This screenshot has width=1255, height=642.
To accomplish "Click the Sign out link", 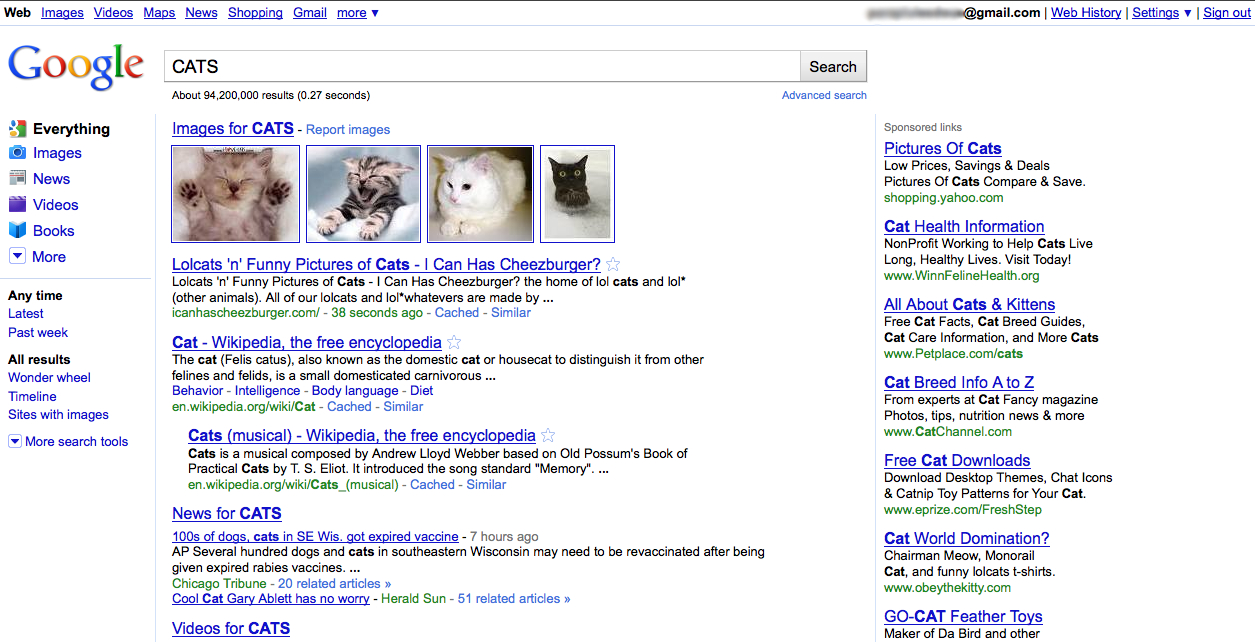I will pos(1227,12).
